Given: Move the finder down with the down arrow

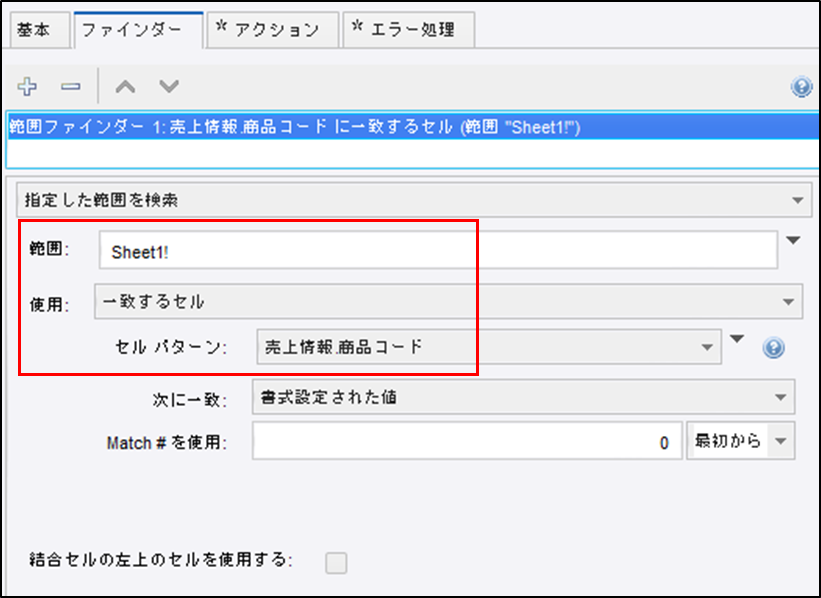Looking at the screenshot, I should pyautogui.click(x=169, y=86).
